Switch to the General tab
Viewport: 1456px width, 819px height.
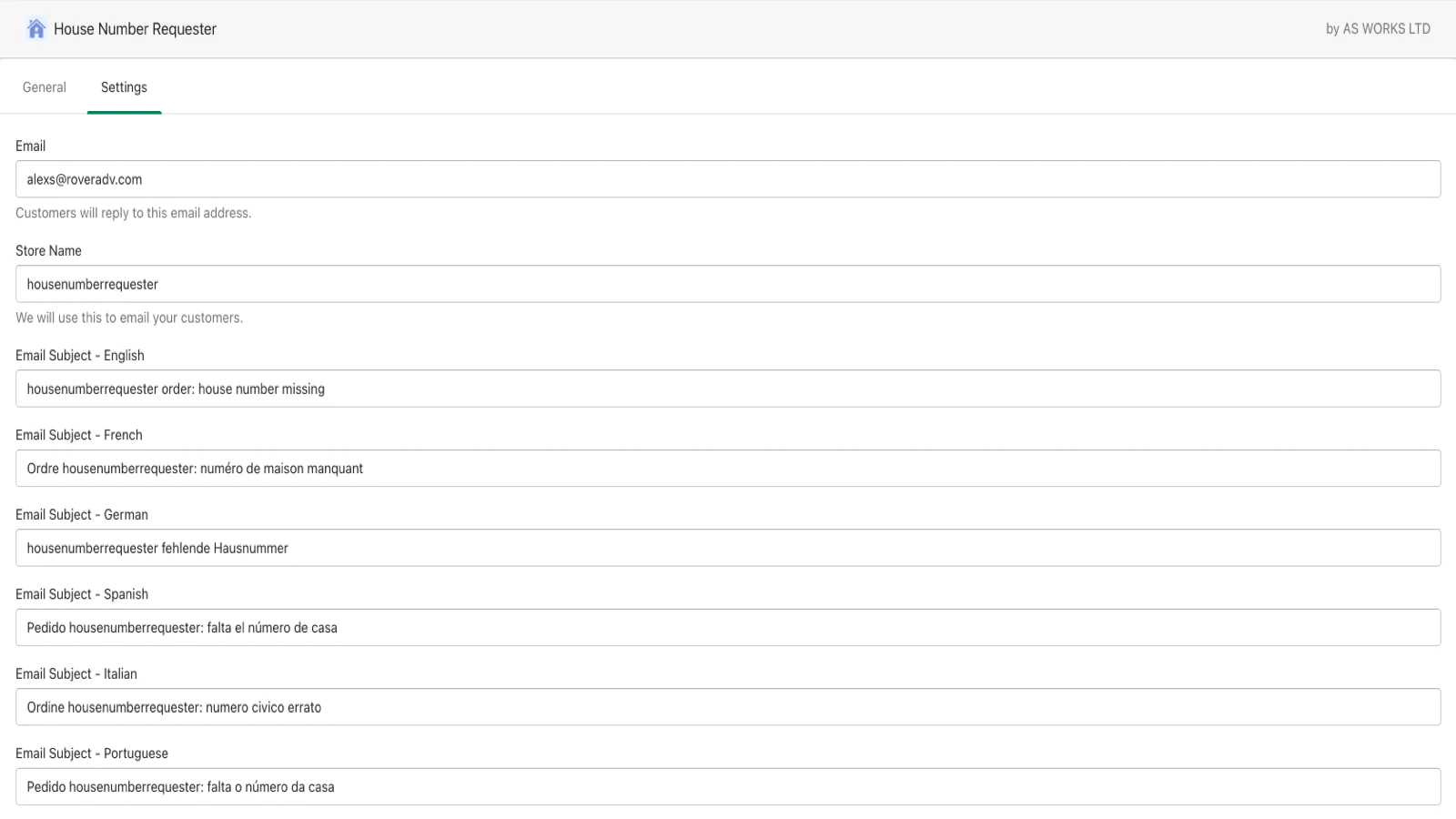tap(45, 87)
